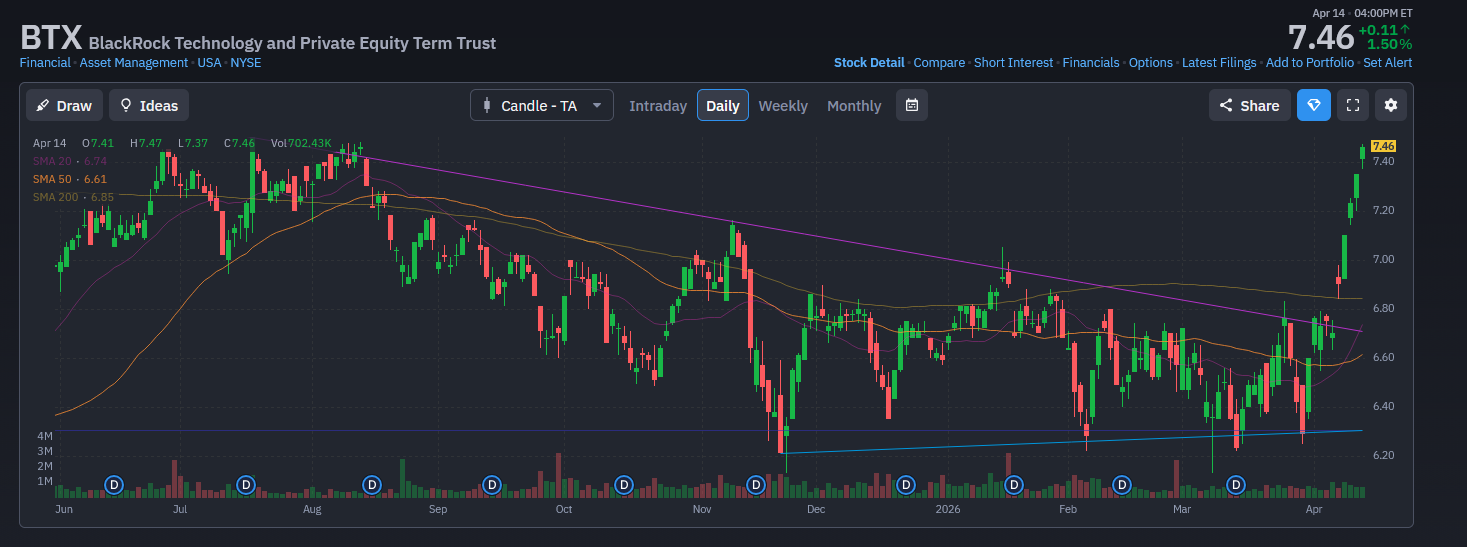Click the Set Alert link
Image resolution: width=1467 pixels, height=547 pixels.
coord(1388,62)
